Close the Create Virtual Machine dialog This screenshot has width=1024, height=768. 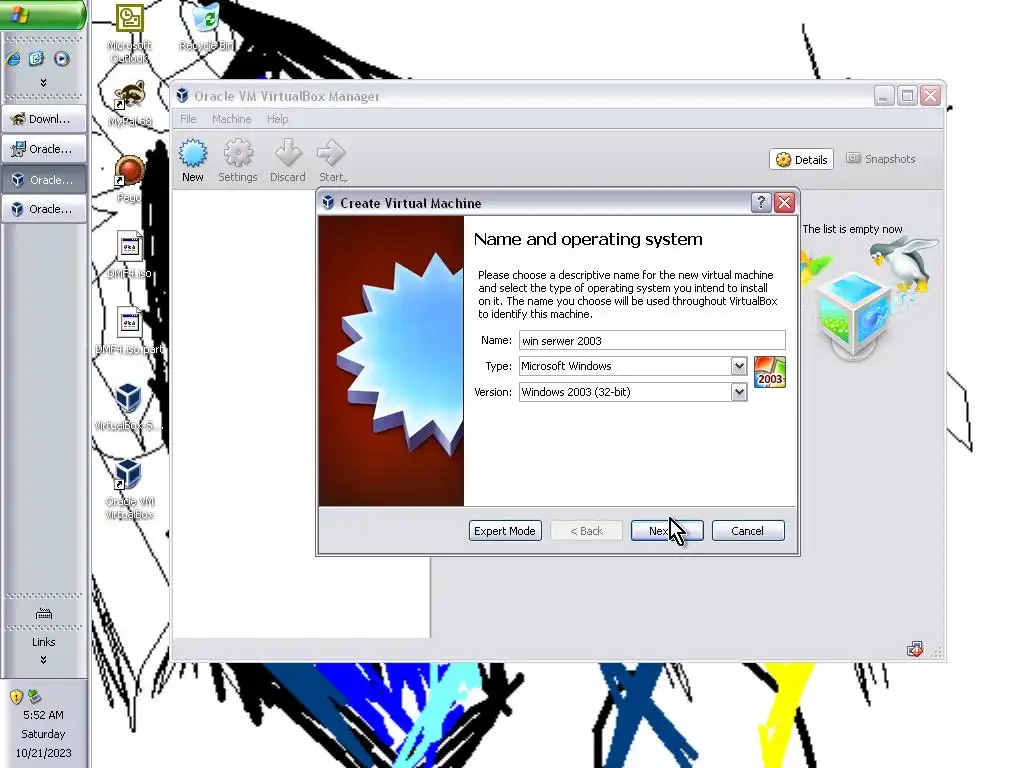[784, 202]
